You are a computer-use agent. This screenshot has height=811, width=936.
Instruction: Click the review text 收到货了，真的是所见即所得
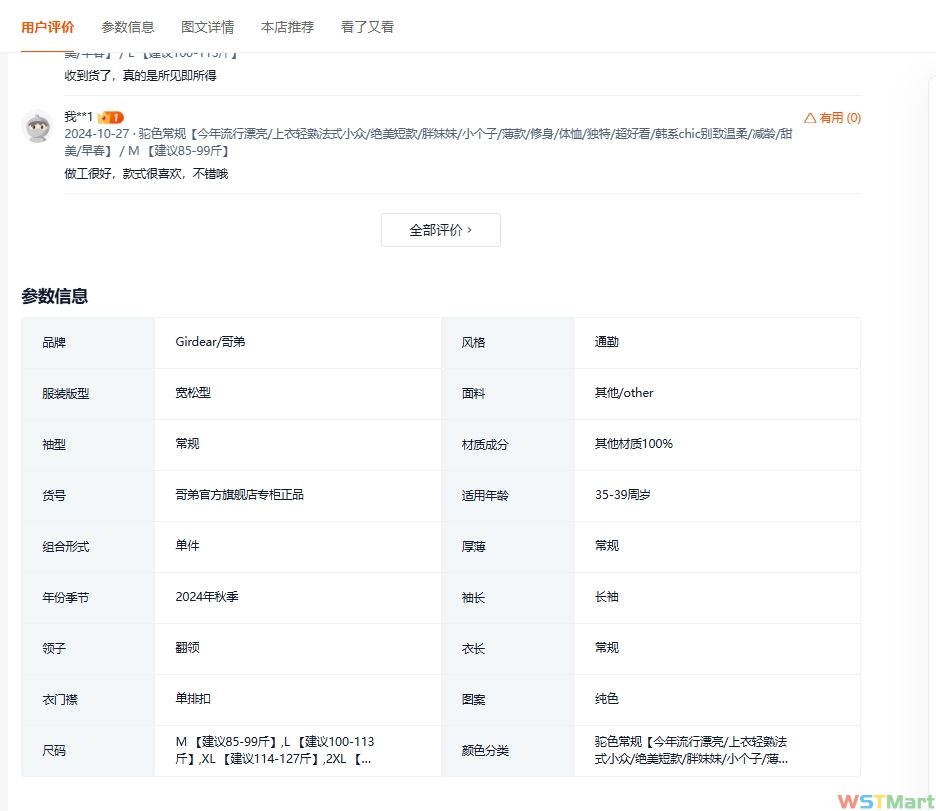pos(140,75)
